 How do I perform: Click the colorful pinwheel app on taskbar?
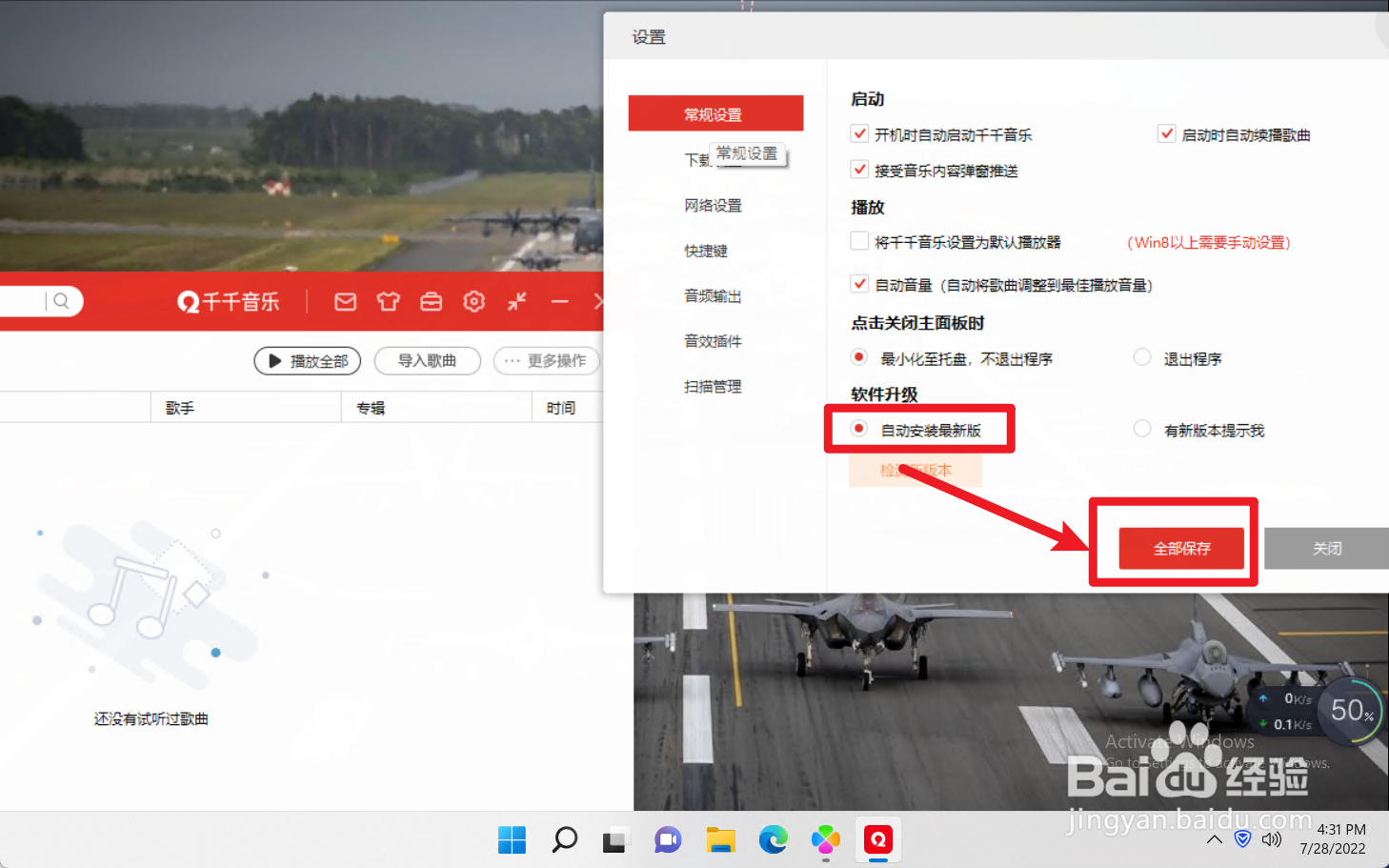(x=825, y=839)
